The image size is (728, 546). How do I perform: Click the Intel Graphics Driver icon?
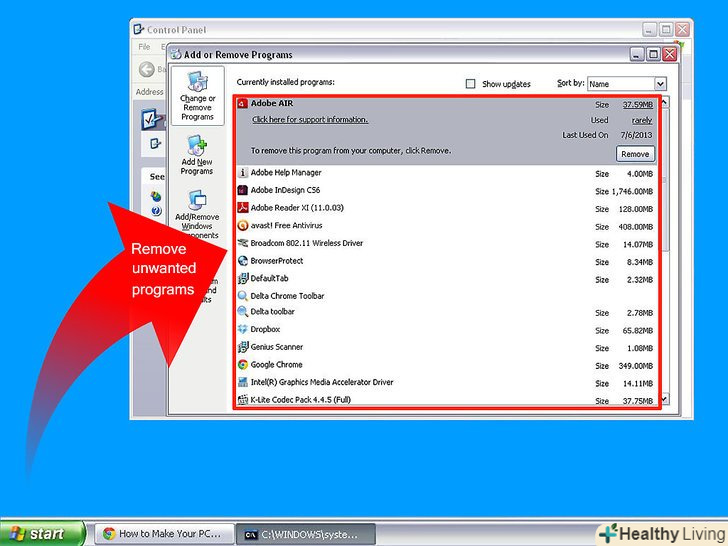click(x=242, y=382)
